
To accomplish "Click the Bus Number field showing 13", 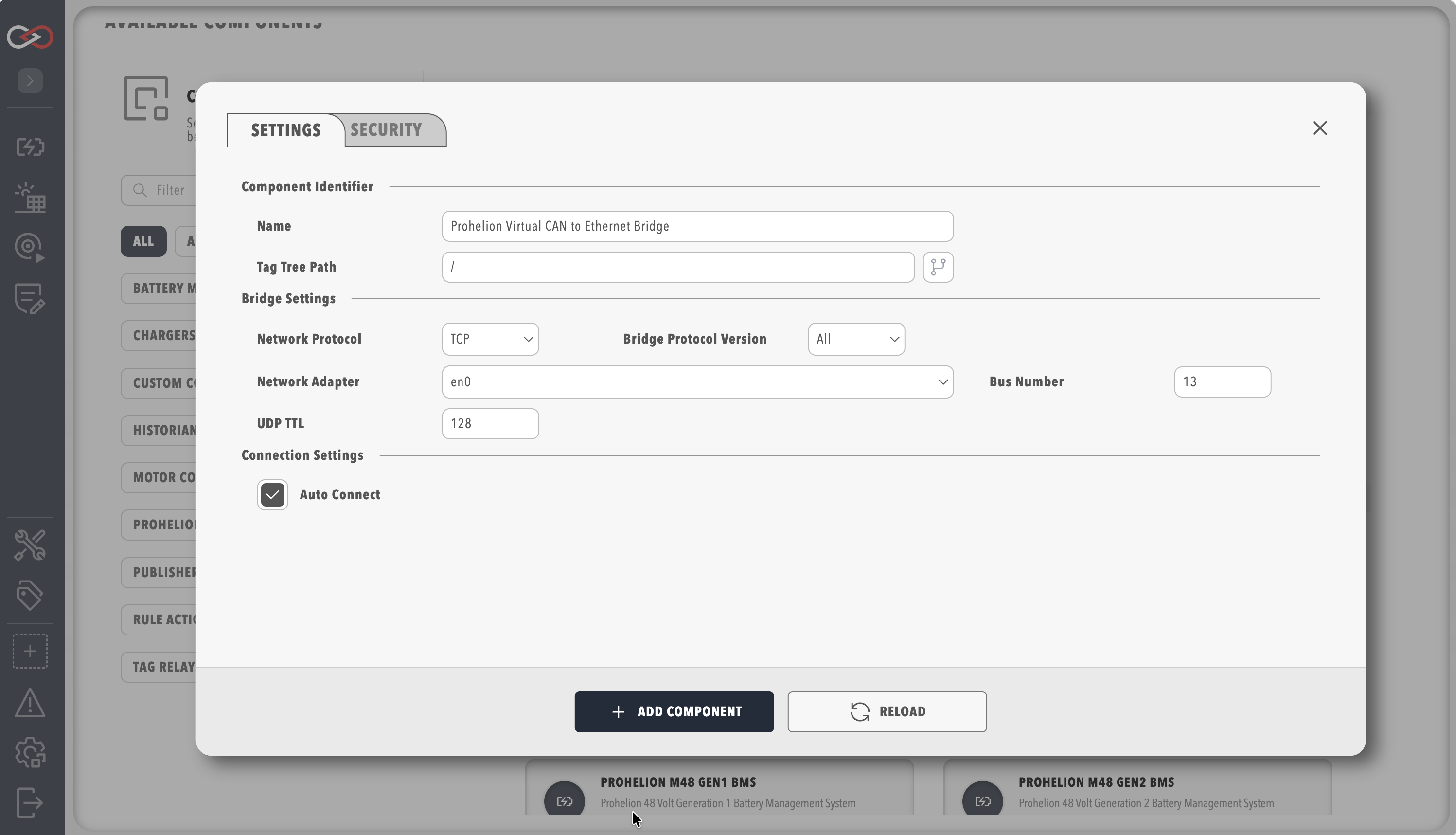I will click(1222, 382).
